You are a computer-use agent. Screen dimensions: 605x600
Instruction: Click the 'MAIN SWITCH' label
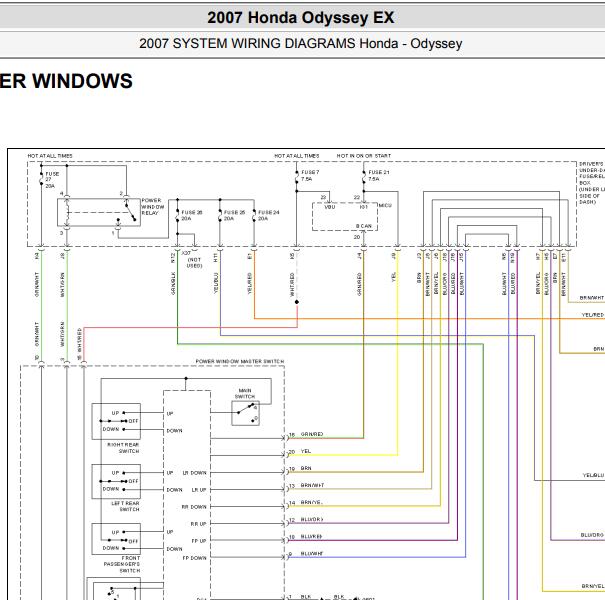pos(245,394)
